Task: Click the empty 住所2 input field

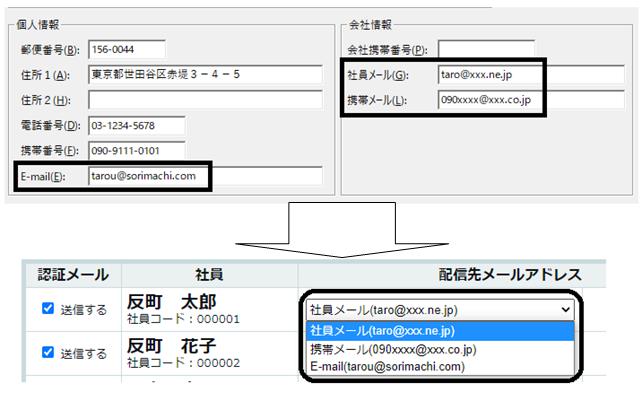Action: click(x=205, y=100)
